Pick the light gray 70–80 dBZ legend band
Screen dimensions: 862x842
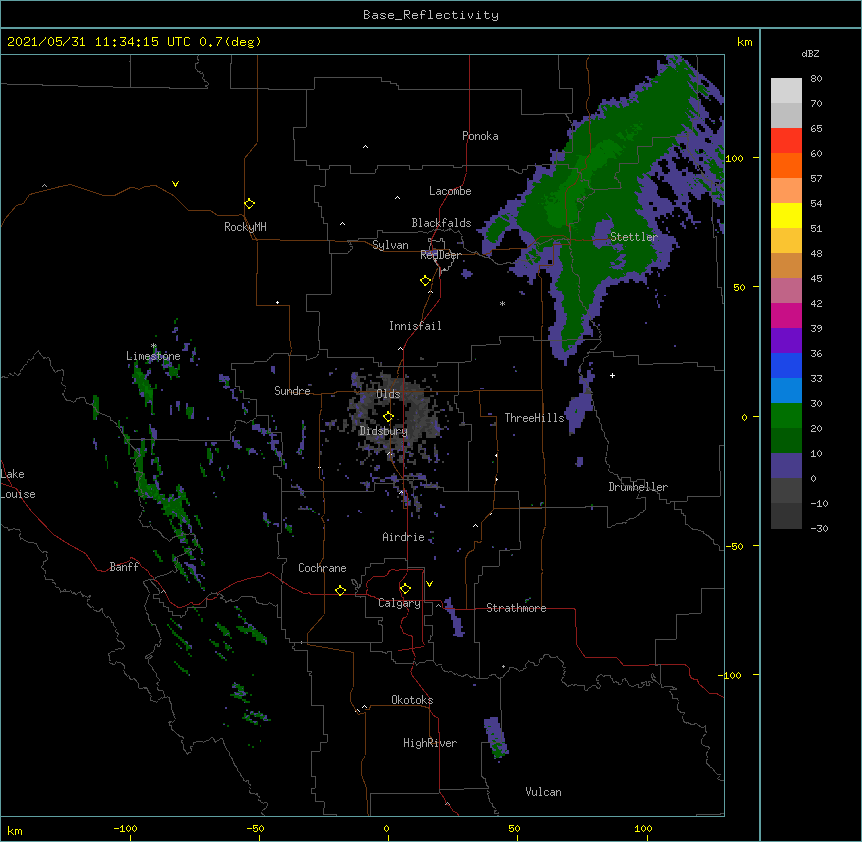[786, 91]
